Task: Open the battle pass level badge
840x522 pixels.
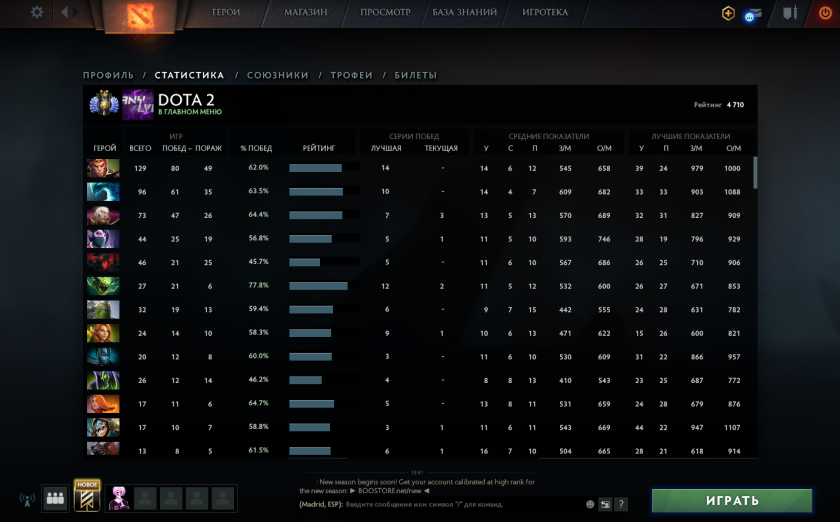Action: pyautogui.click(x=104, y=104)
